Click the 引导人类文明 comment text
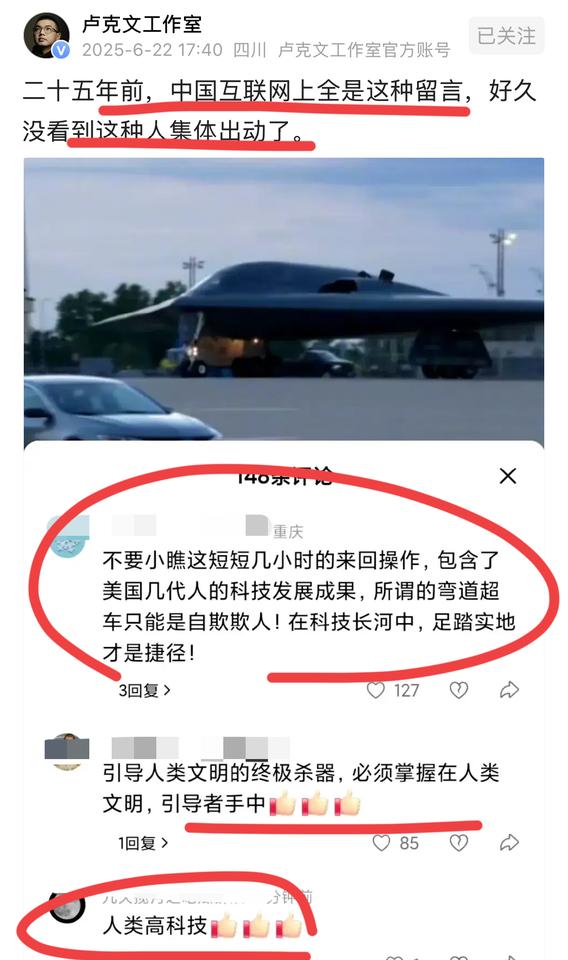568x960 pixels. [301, 788]
